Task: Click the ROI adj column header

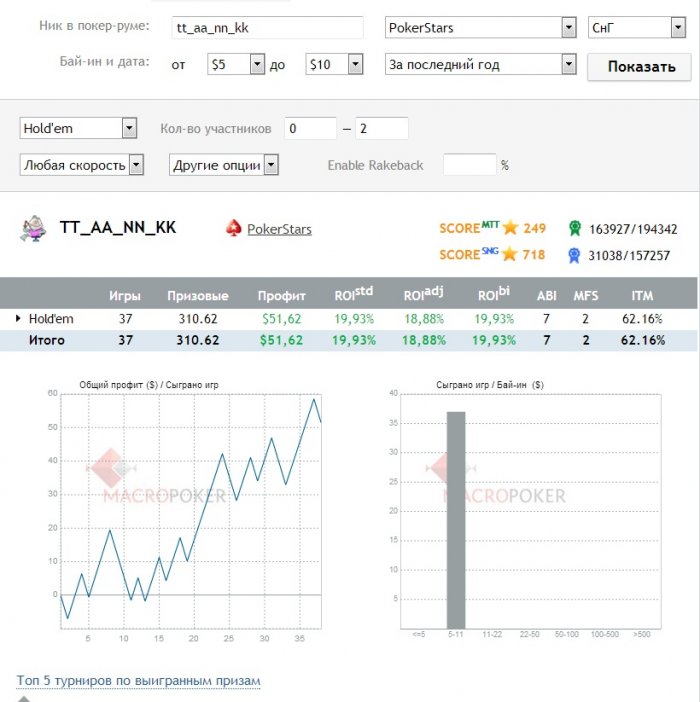Action: click(423, 294)
